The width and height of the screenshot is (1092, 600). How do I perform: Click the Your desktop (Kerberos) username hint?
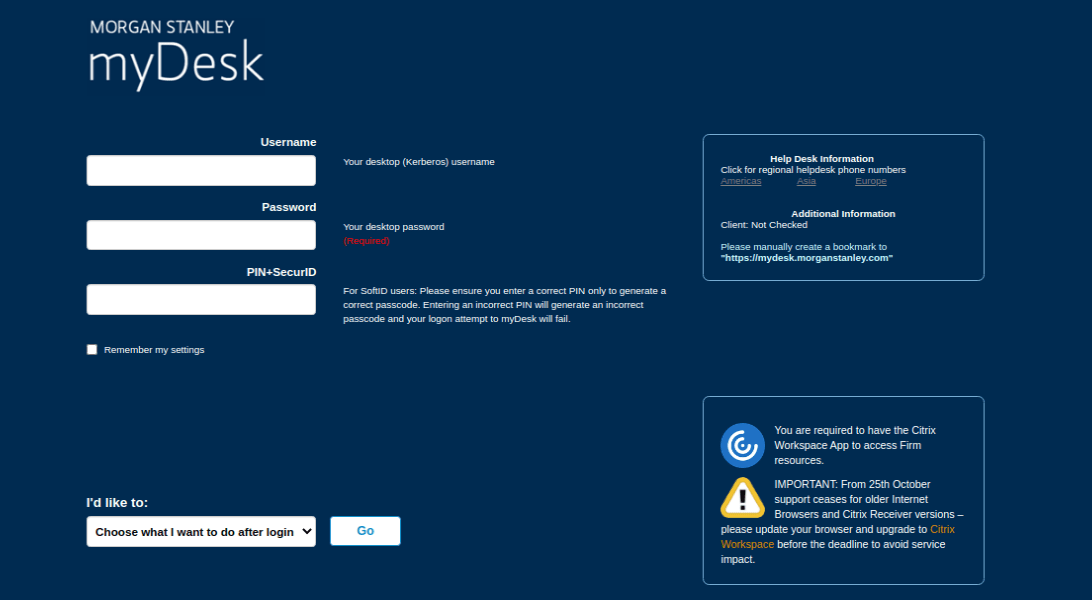pyautogui.click(x=419, y=161)
